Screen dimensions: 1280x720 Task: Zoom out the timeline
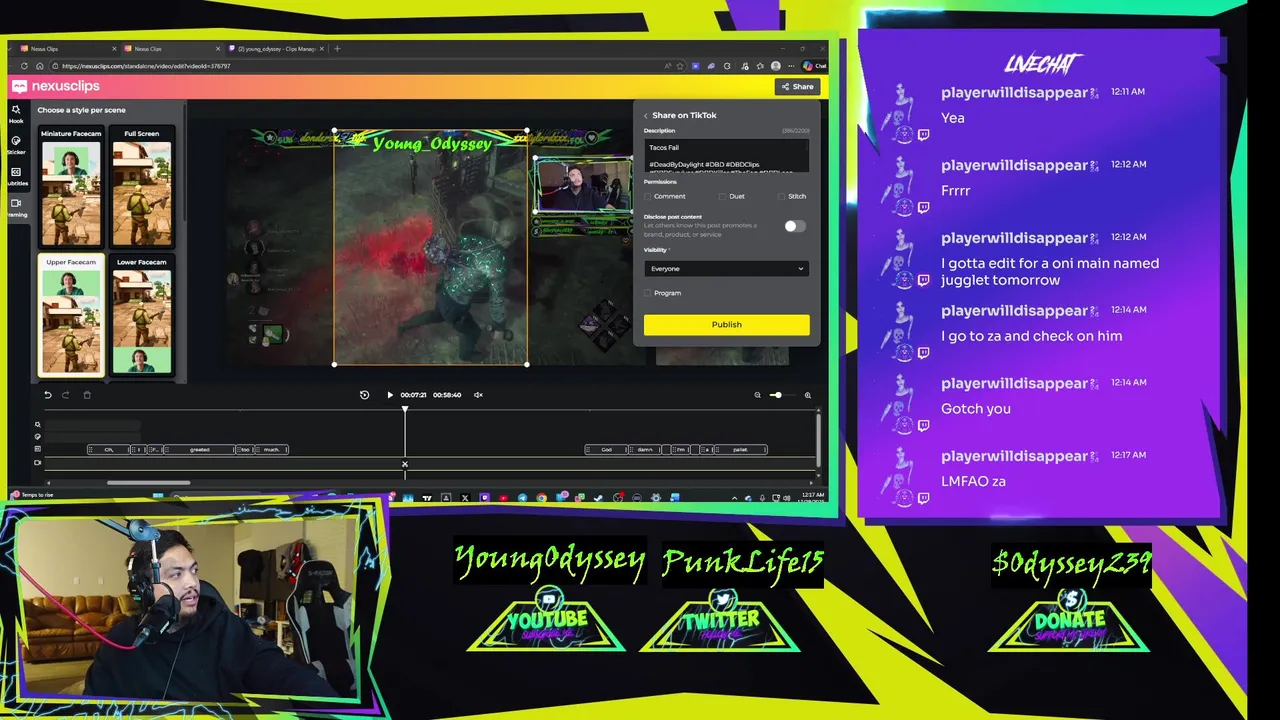pyautogui.click(x=757, y=395)
